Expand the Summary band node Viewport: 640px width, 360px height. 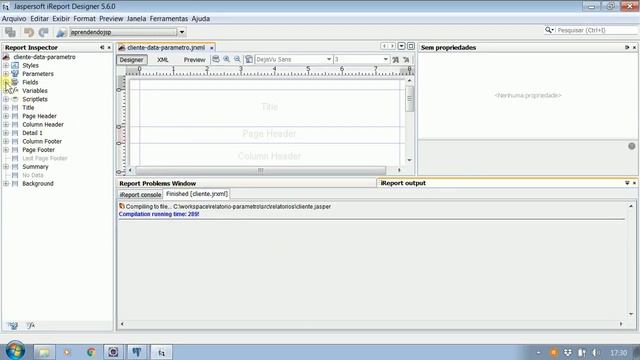(x=6, y=167)
